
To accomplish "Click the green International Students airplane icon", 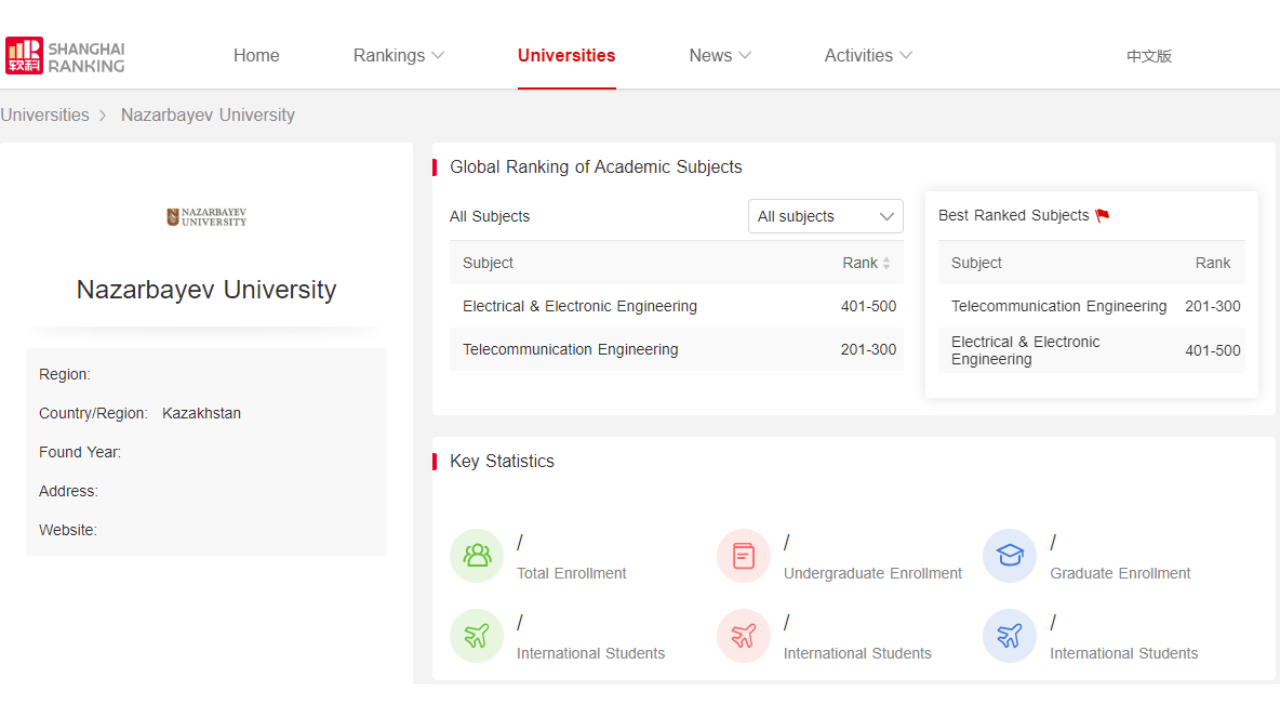I will [x=477, y=636].
